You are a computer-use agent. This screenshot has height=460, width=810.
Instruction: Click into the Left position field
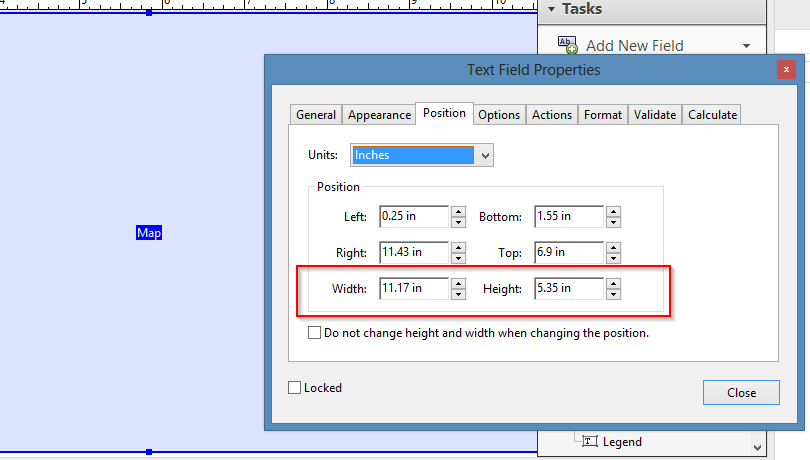pyautogui.click(x=412, y=216)
